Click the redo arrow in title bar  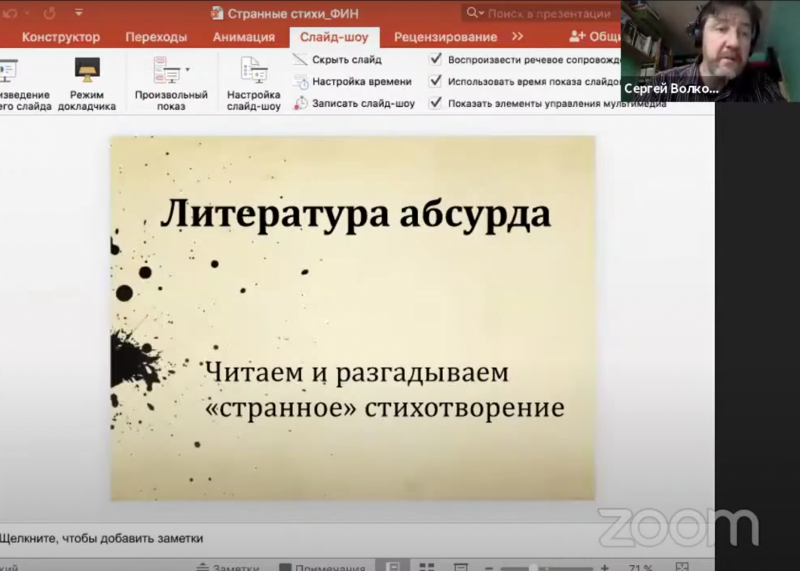(49, 13)
